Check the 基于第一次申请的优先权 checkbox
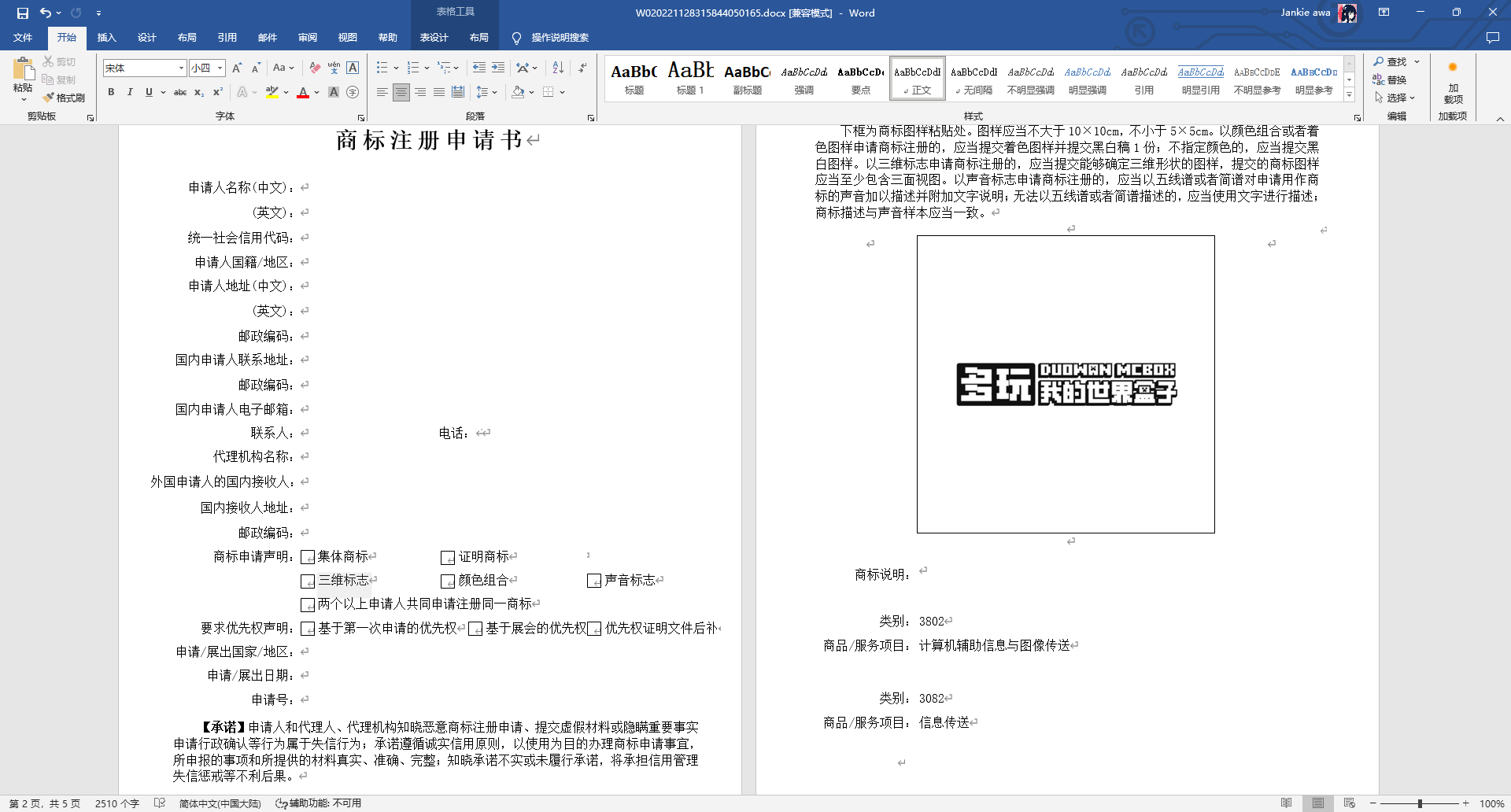Viewport: 1511px width, 812px height. pyautogui.click(x=308, y=629)
